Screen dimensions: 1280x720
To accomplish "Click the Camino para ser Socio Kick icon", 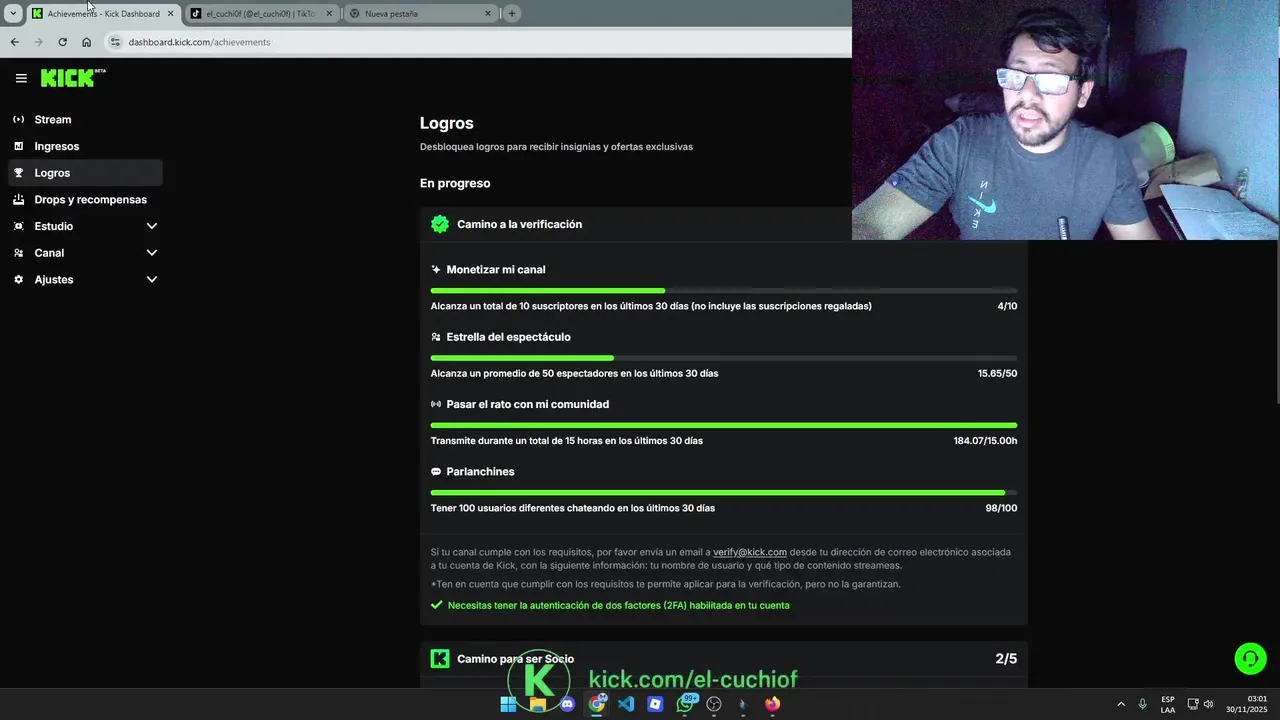I will [440, 658].
